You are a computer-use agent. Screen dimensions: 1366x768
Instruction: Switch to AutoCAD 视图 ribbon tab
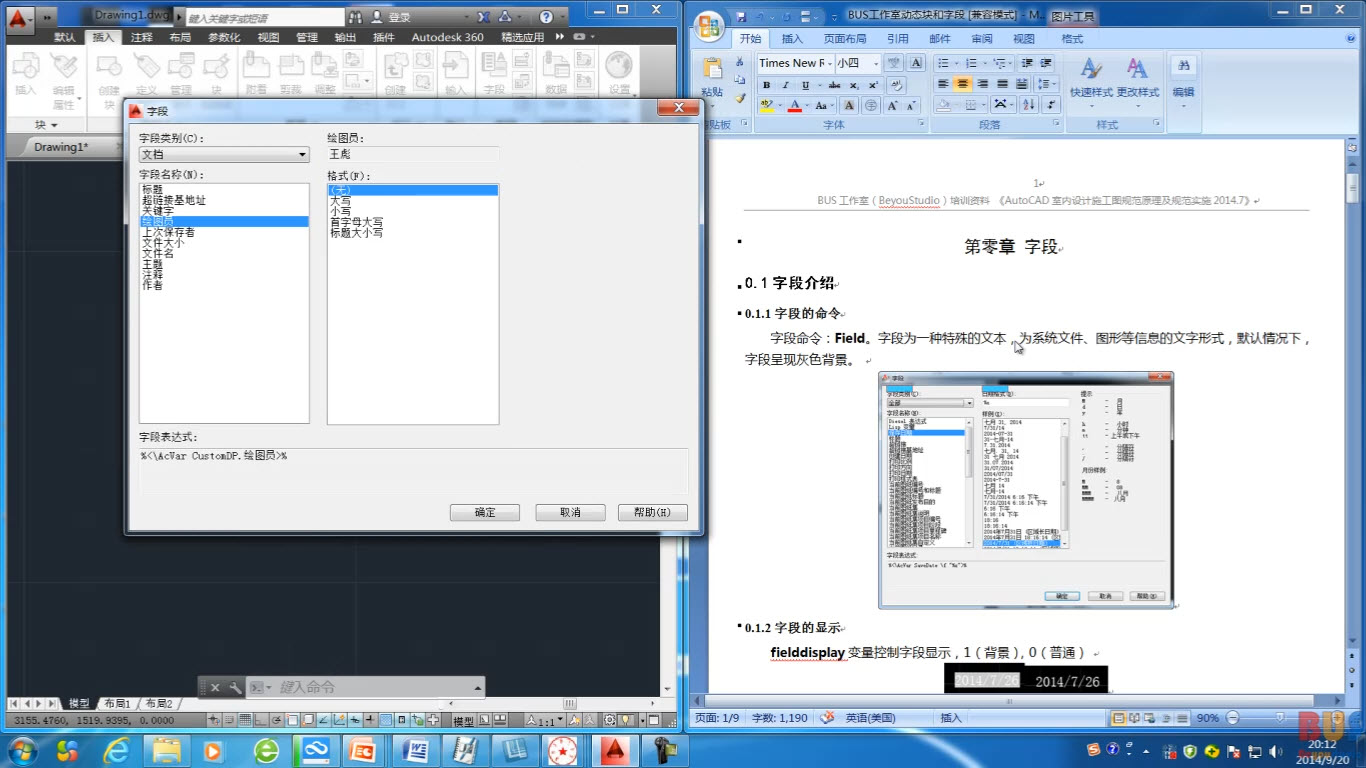click(269, 37)
